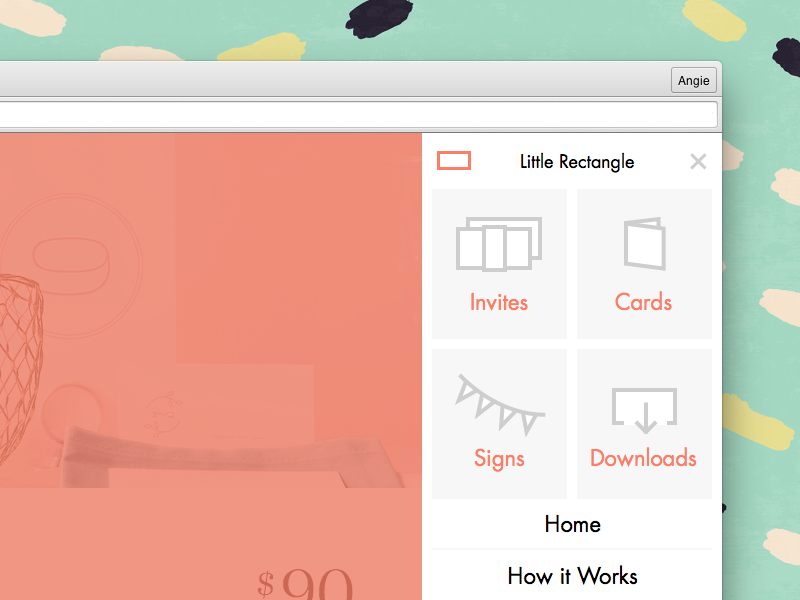Click the browser address bar
This screenshot has width=800, height=600.
point(358,115)
